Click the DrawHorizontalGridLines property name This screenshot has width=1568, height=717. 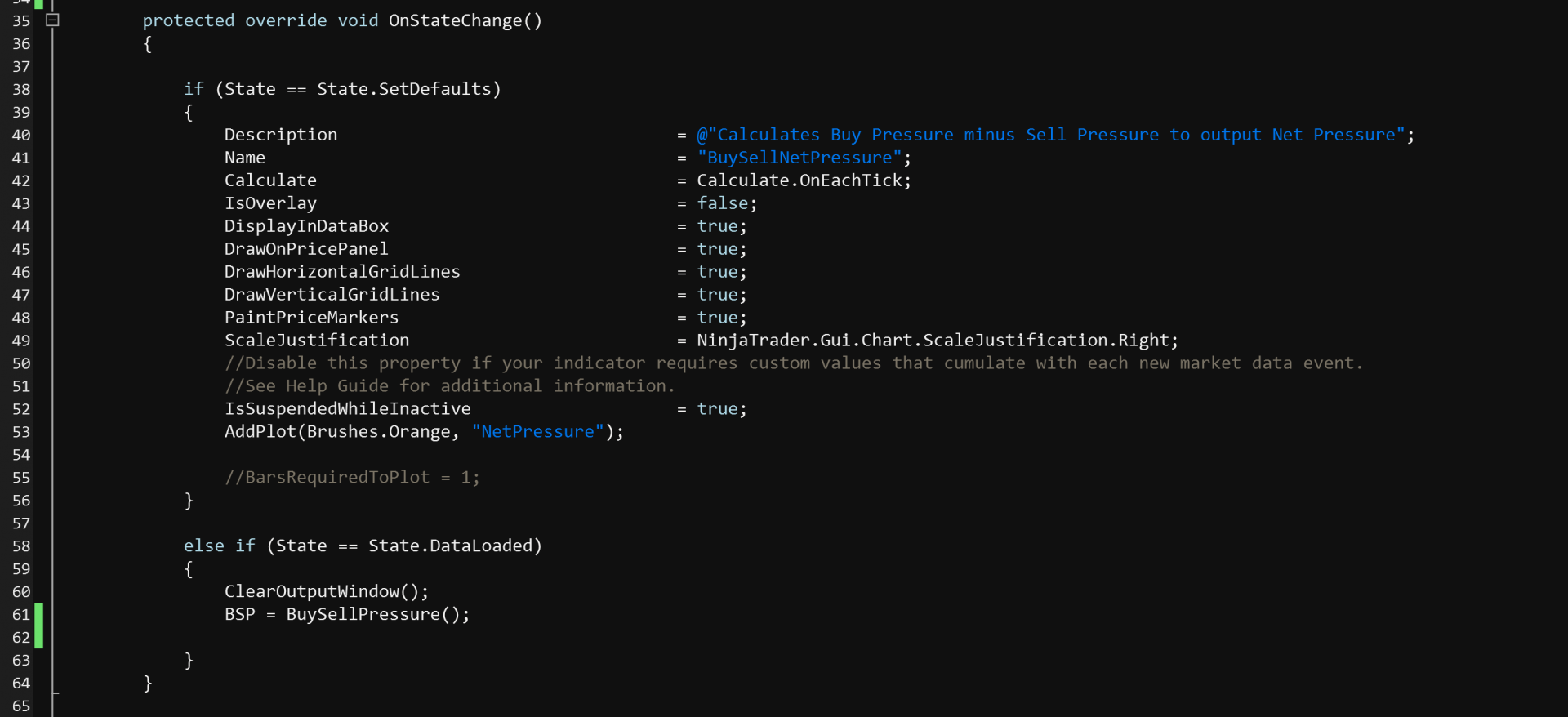pyautogui.click(x=342, y=272)
